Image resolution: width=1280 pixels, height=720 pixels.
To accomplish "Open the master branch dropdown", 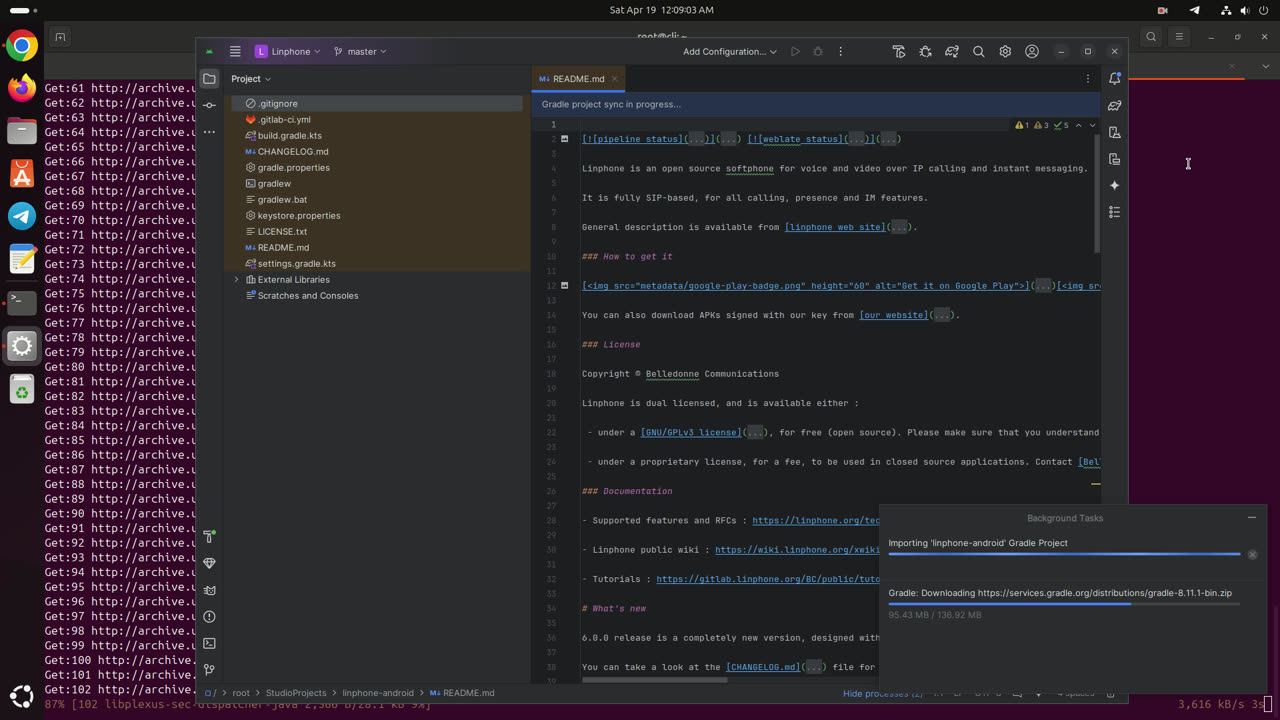I will [360, 51].
